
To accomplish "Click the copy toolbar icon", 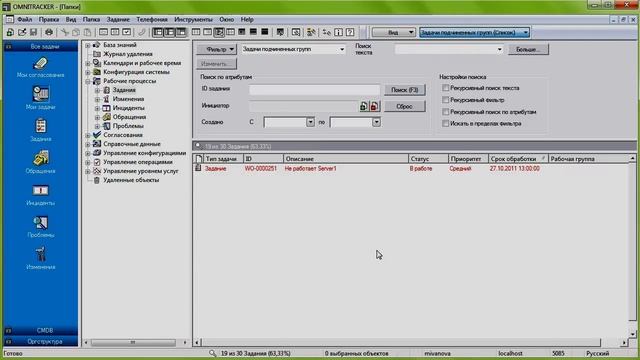I will coord(76,32).
